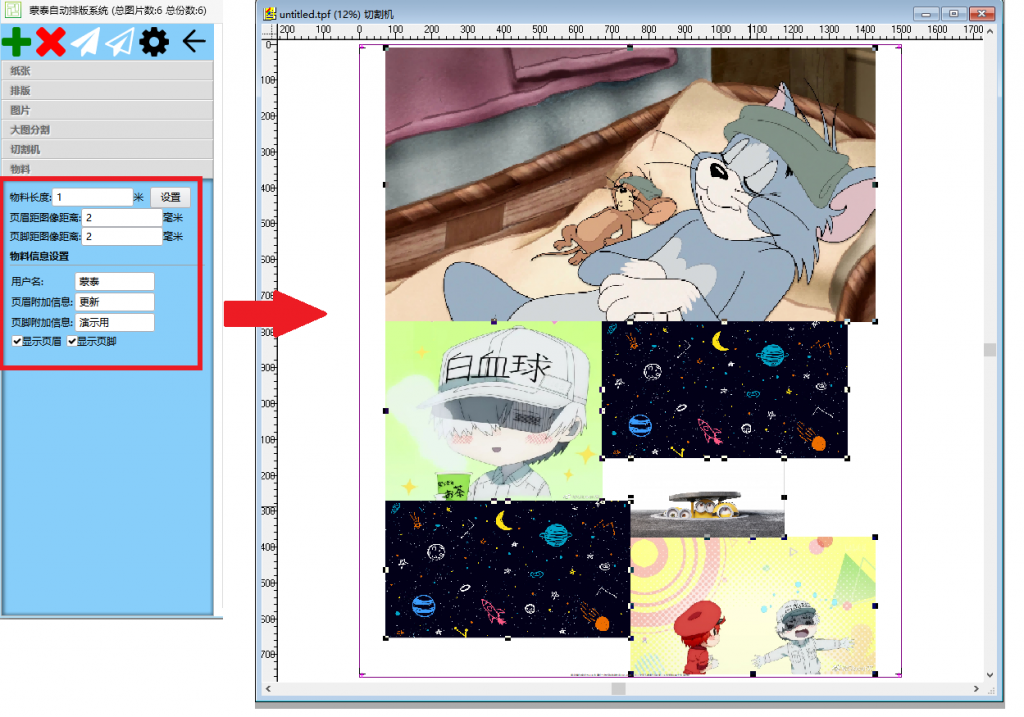Click the horizontal scrollbar left arrow
1024x717 pixels.
[268, 688]
